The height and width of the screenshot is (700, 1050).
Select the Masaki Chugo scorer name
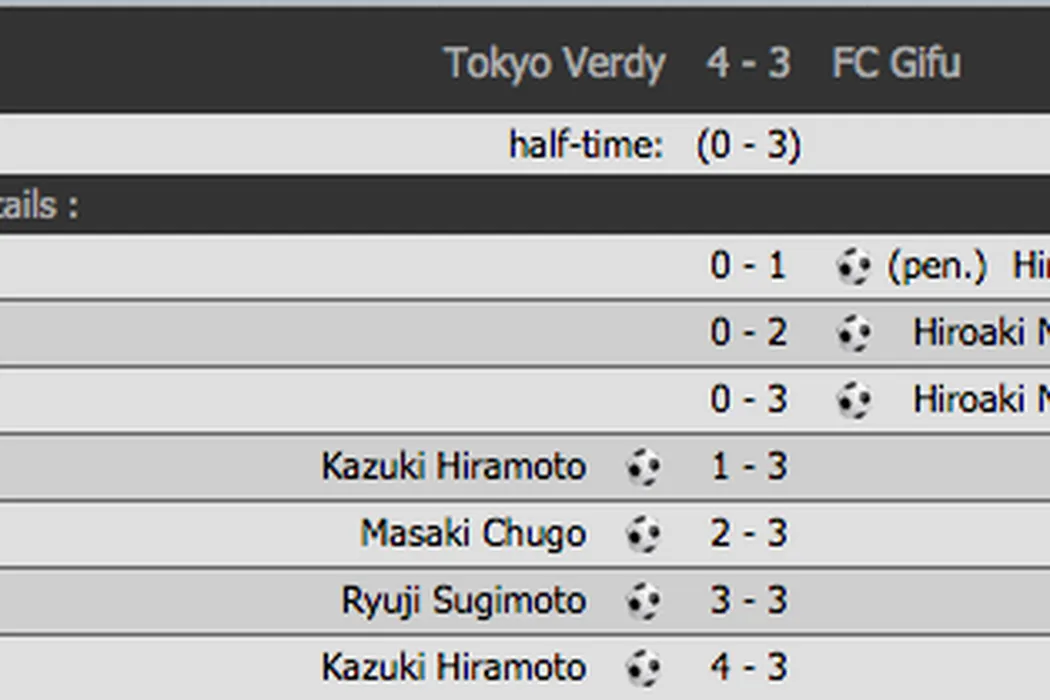click(x=473, y=534)
